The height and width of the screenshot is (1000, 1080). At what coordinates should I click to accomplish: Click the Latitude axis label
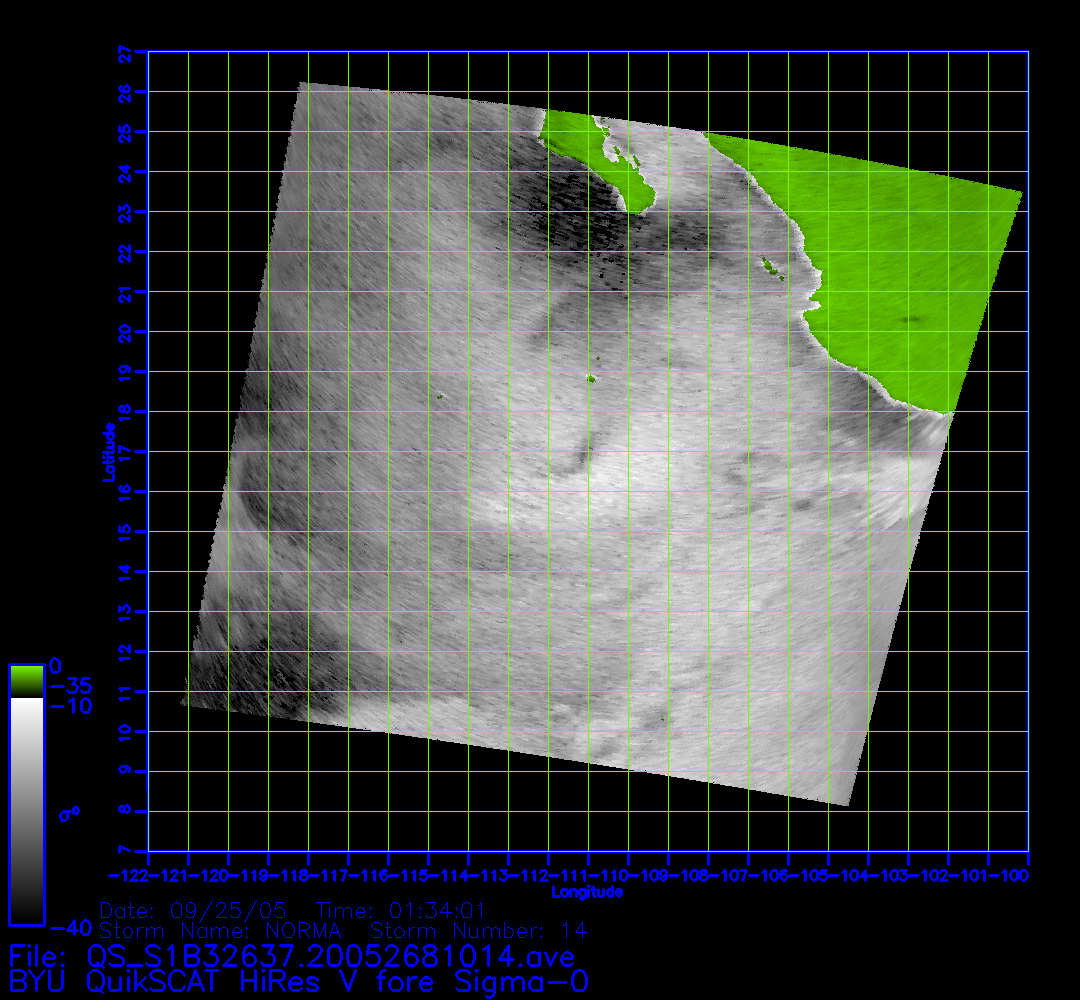tap(107, 451)
